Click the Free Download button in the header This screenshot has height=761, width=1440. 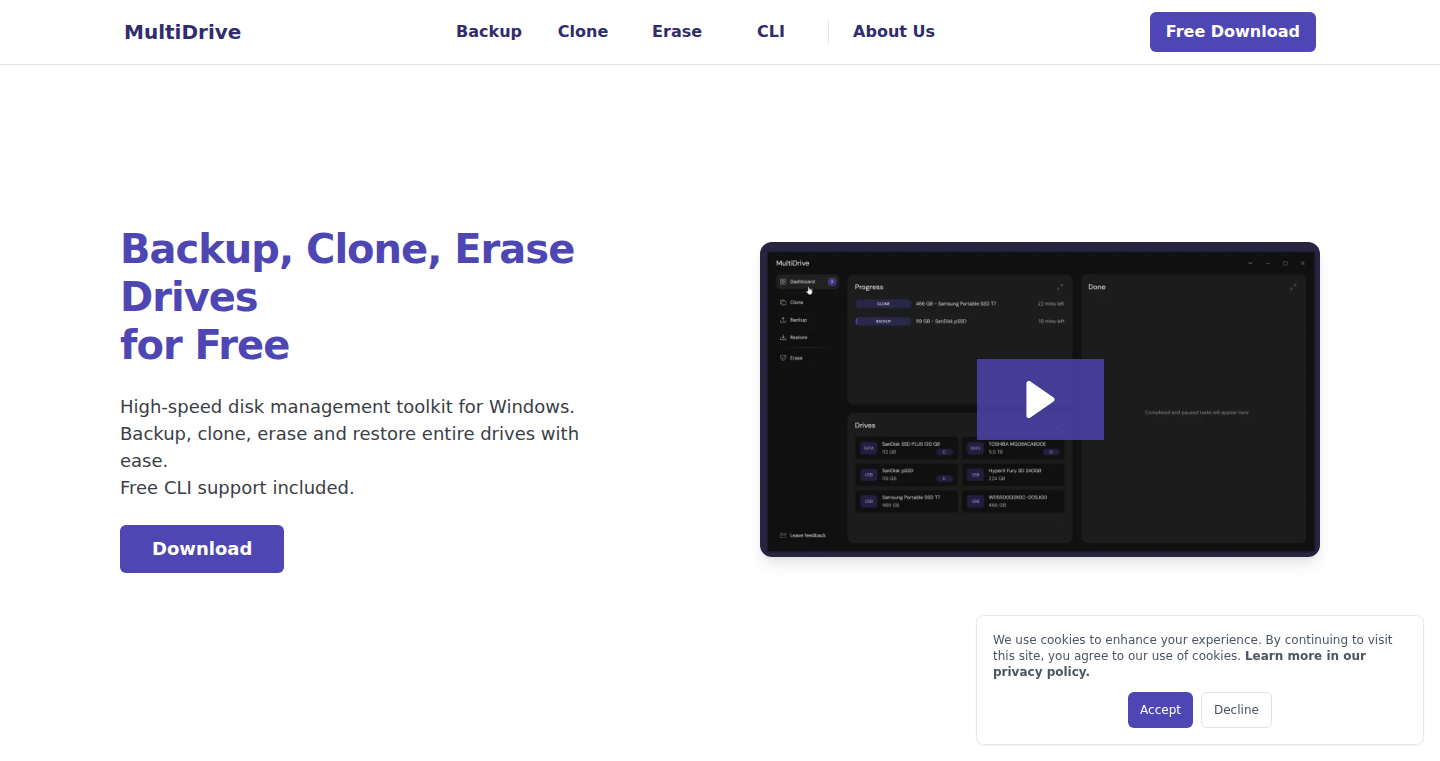[1233, 32]
